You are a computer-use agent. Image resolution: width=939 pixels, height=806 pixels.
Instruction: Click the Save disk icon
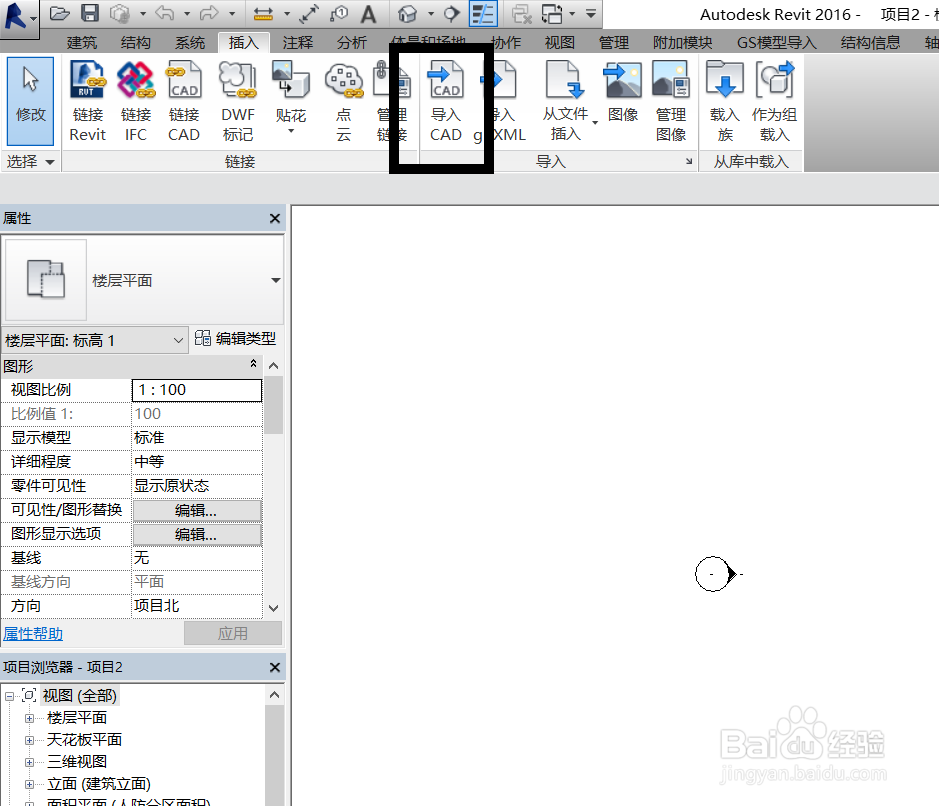(x=90, y=14)
